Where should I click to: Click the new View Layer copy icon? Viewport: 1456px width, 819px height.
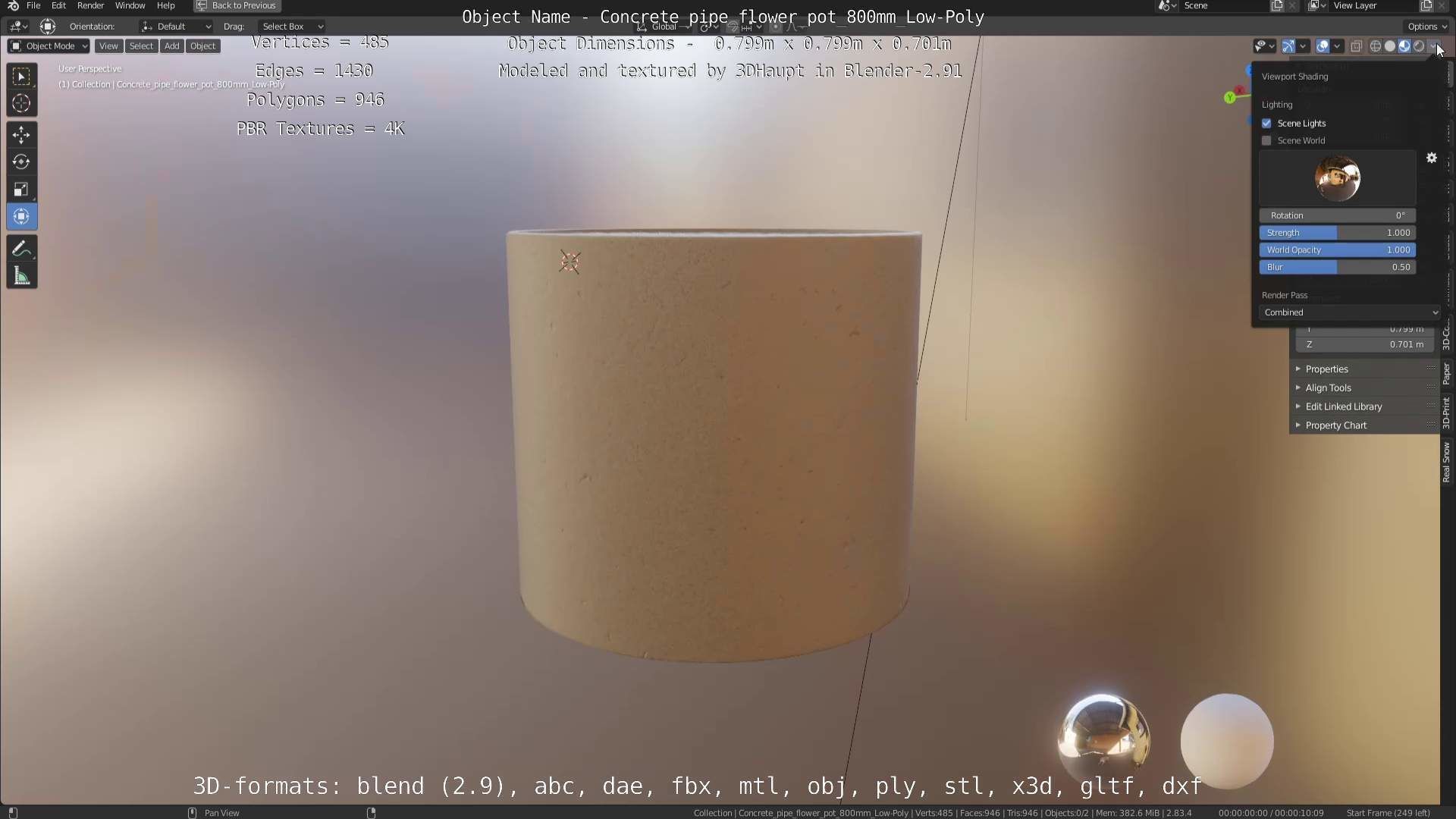1426,5
